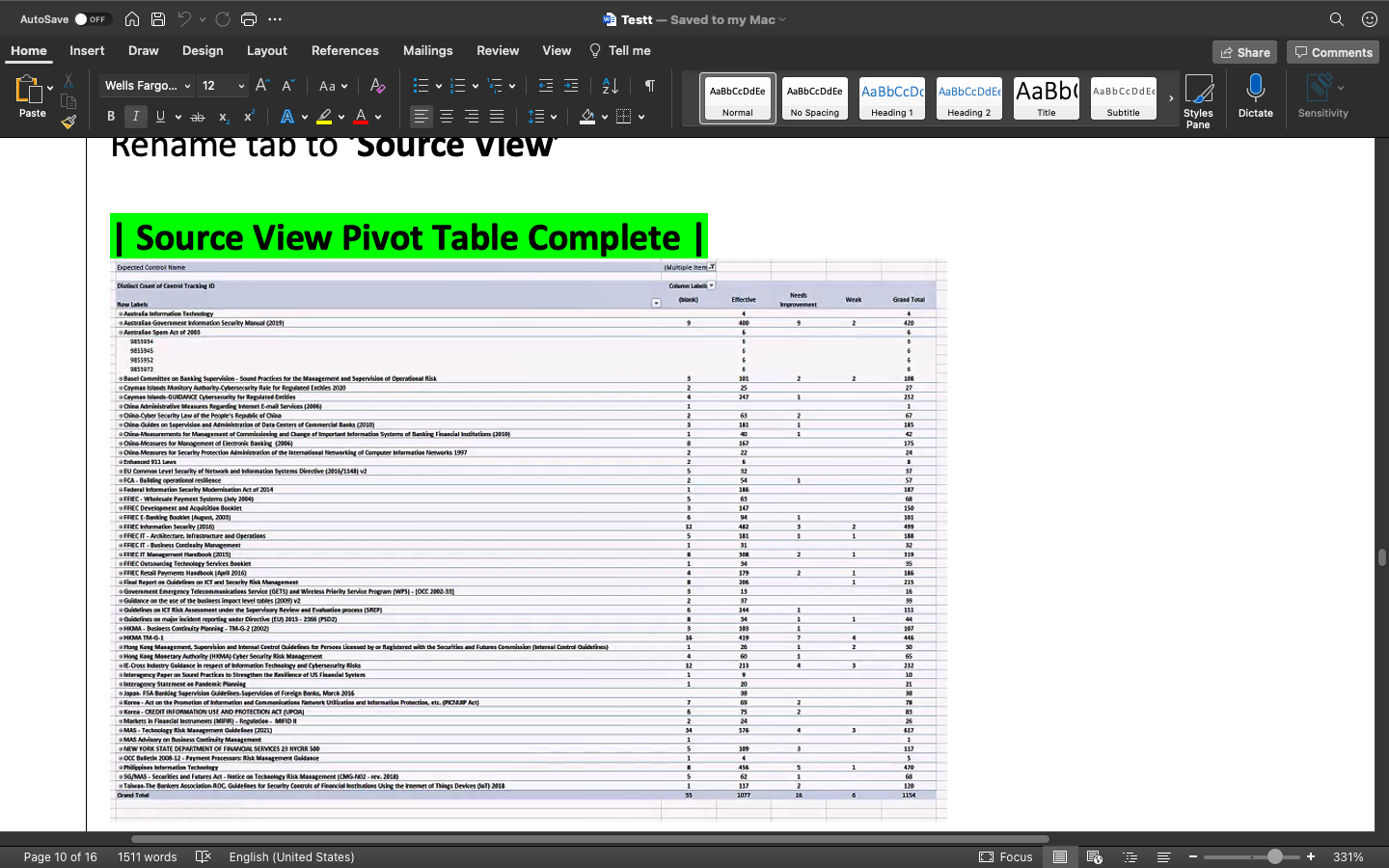
Task: Insert a numbered list
Action: (x=458, y=86)
